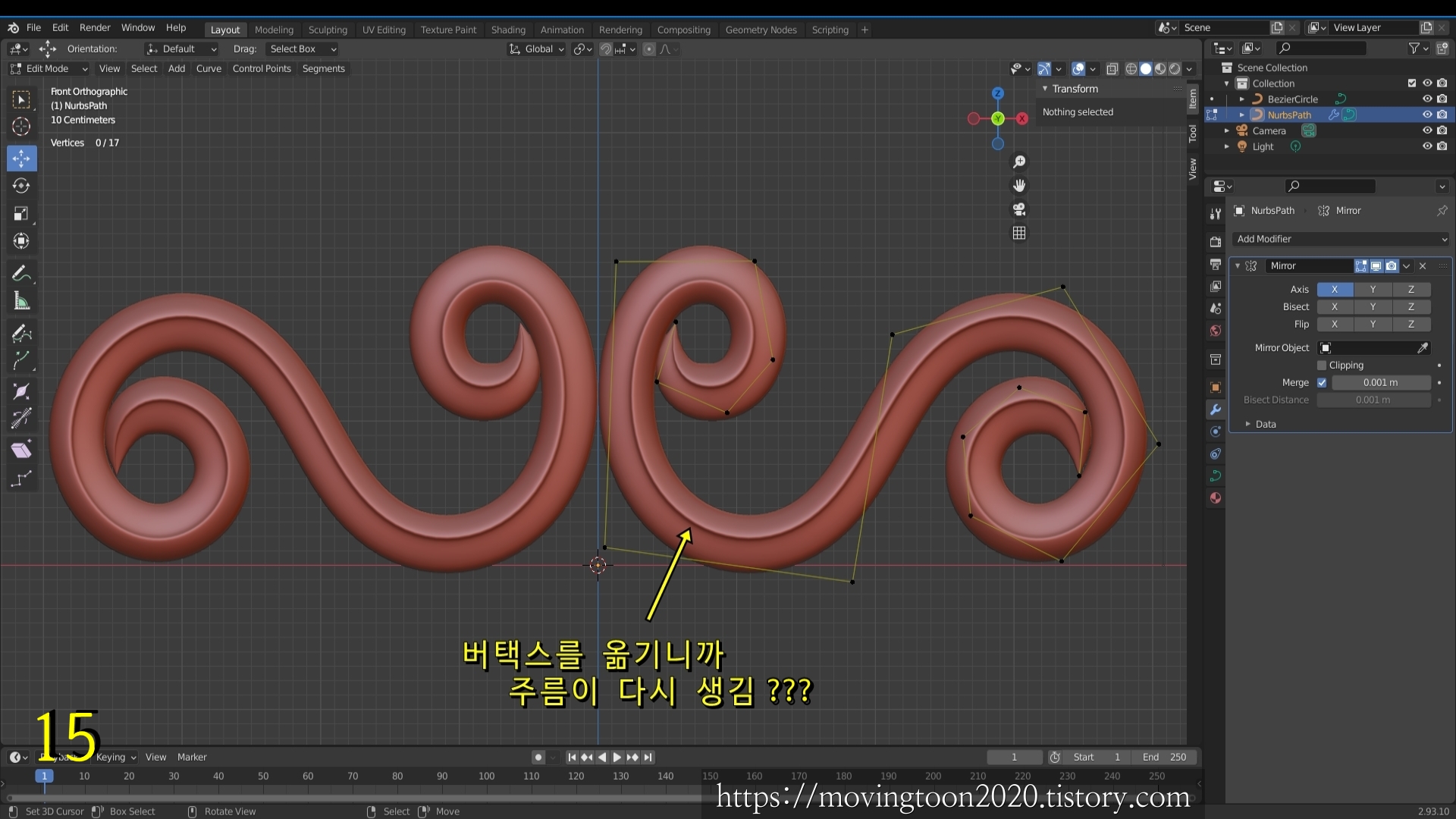Click the zoom view magnifier icon
The height and width of the screenshot is (819, 1456).
1019,162
